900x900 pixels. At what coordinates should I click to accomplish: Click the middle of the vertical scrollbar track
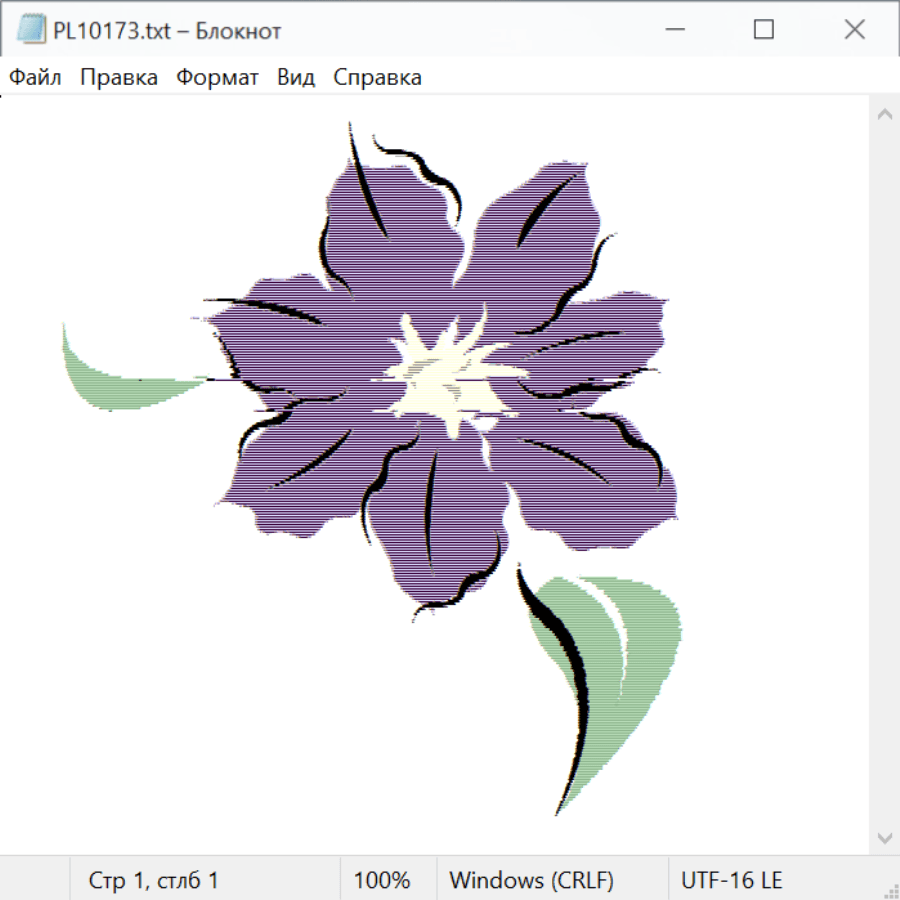point(884,475)
